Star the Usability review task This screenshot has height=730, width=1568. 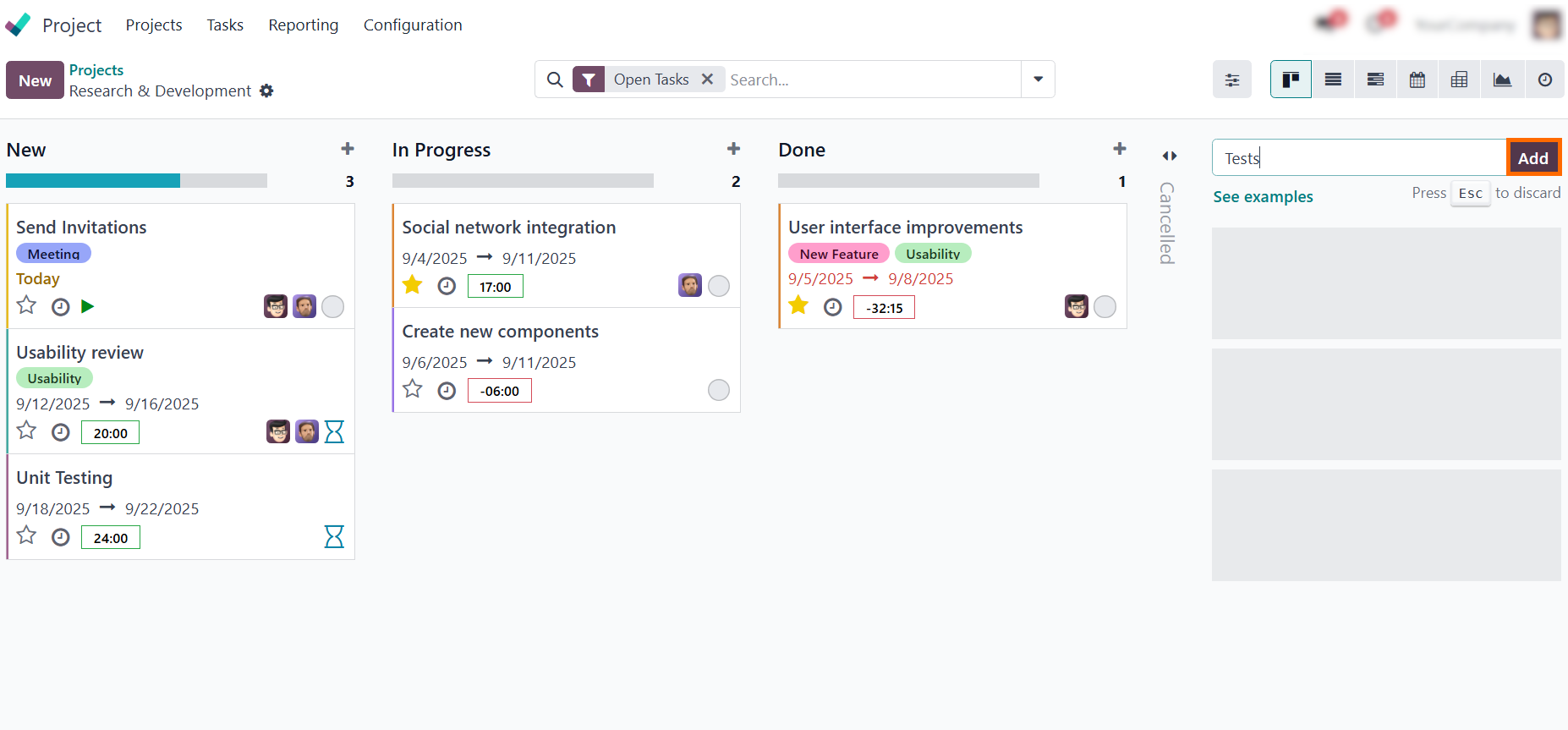point(26,431)
